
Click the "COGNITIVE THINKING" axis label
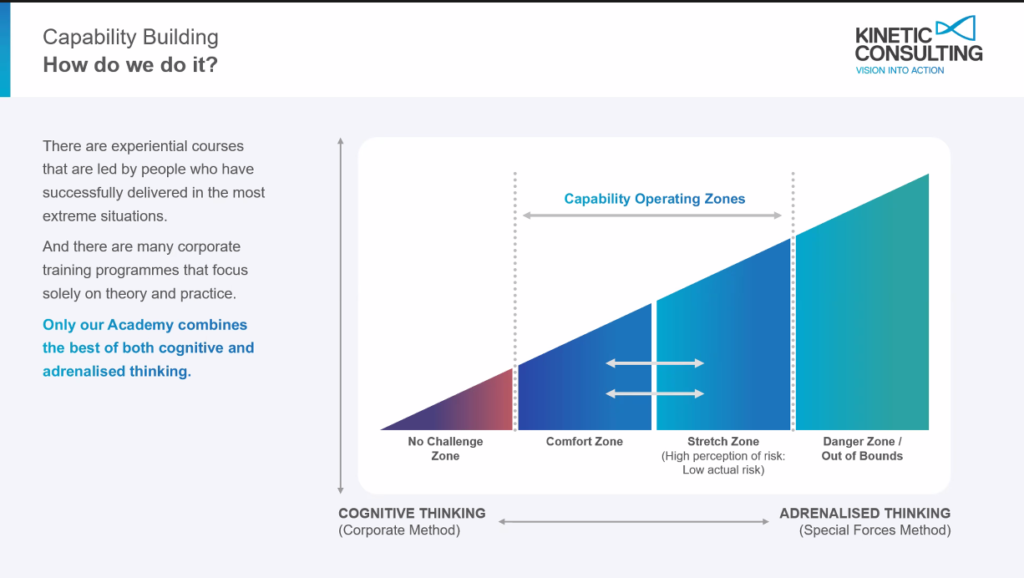[x=412, y=513]
